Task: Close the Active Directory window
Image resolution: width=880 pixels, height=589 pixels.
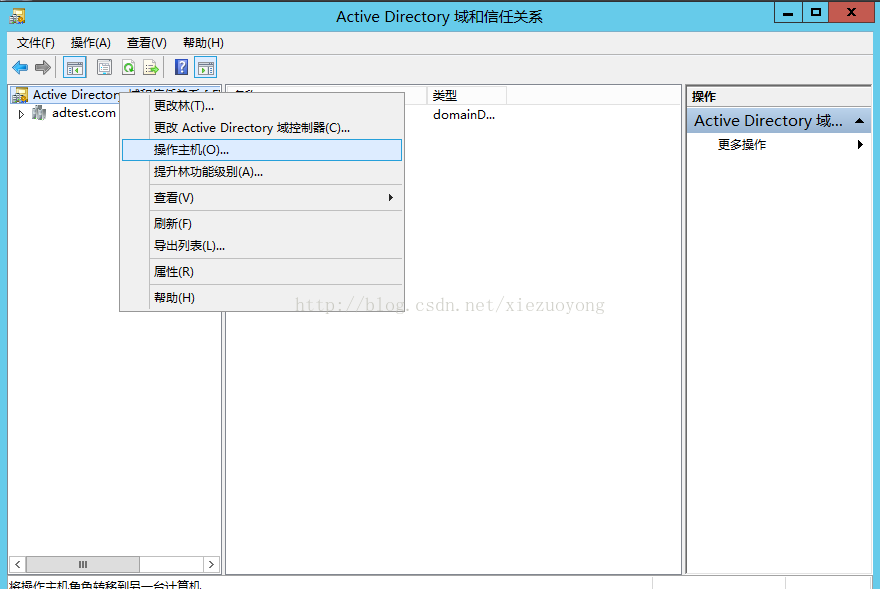Action: pos(851,12)
